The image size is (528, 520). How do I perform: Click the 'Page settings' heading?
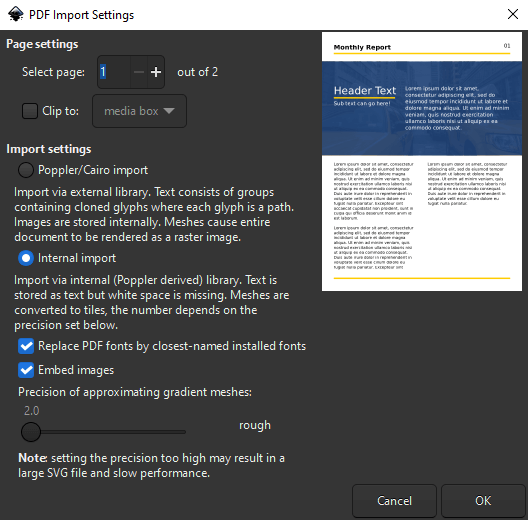42,44
